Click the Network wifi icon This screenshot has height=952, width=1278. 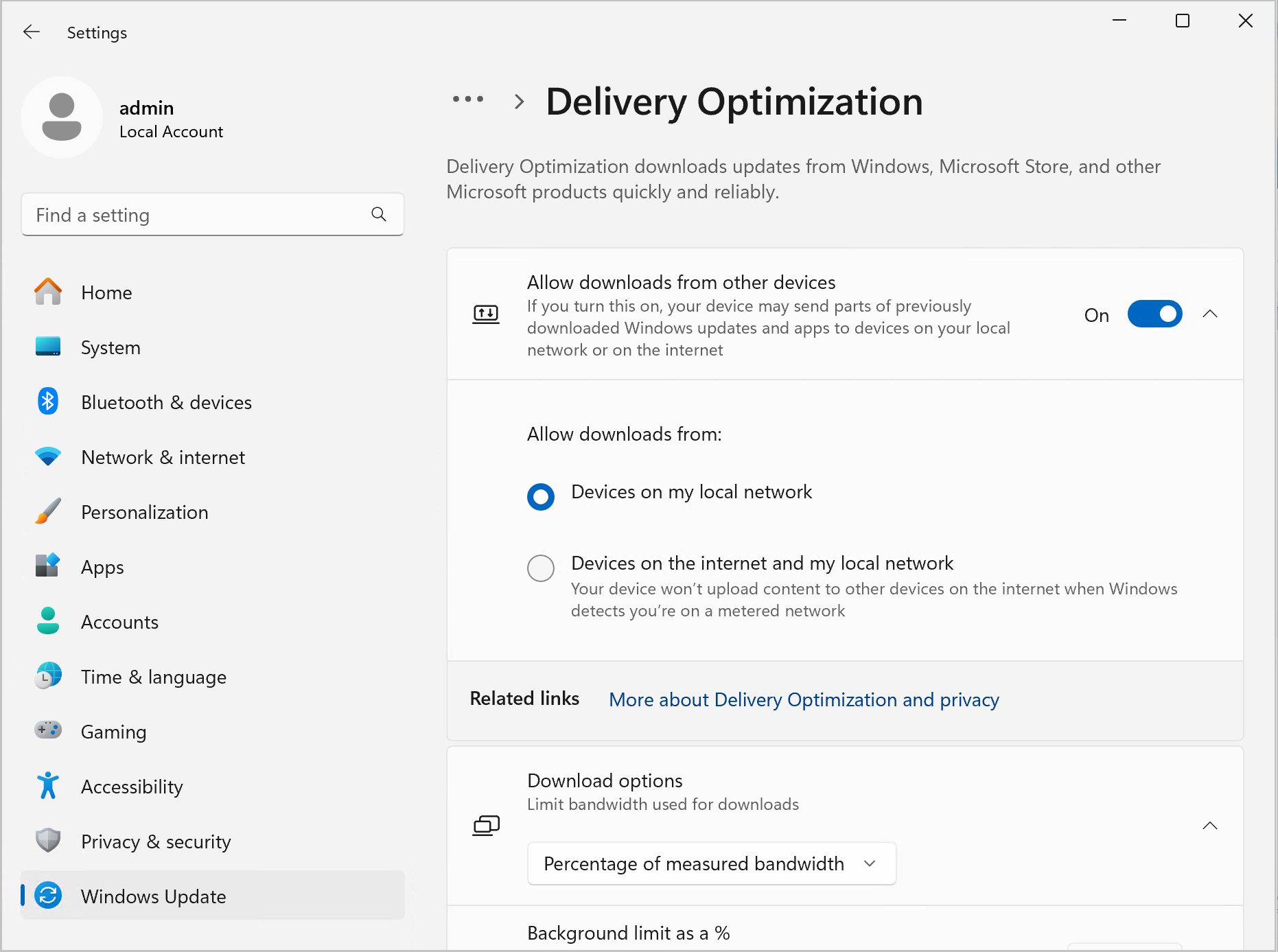[x=48, y=456]
